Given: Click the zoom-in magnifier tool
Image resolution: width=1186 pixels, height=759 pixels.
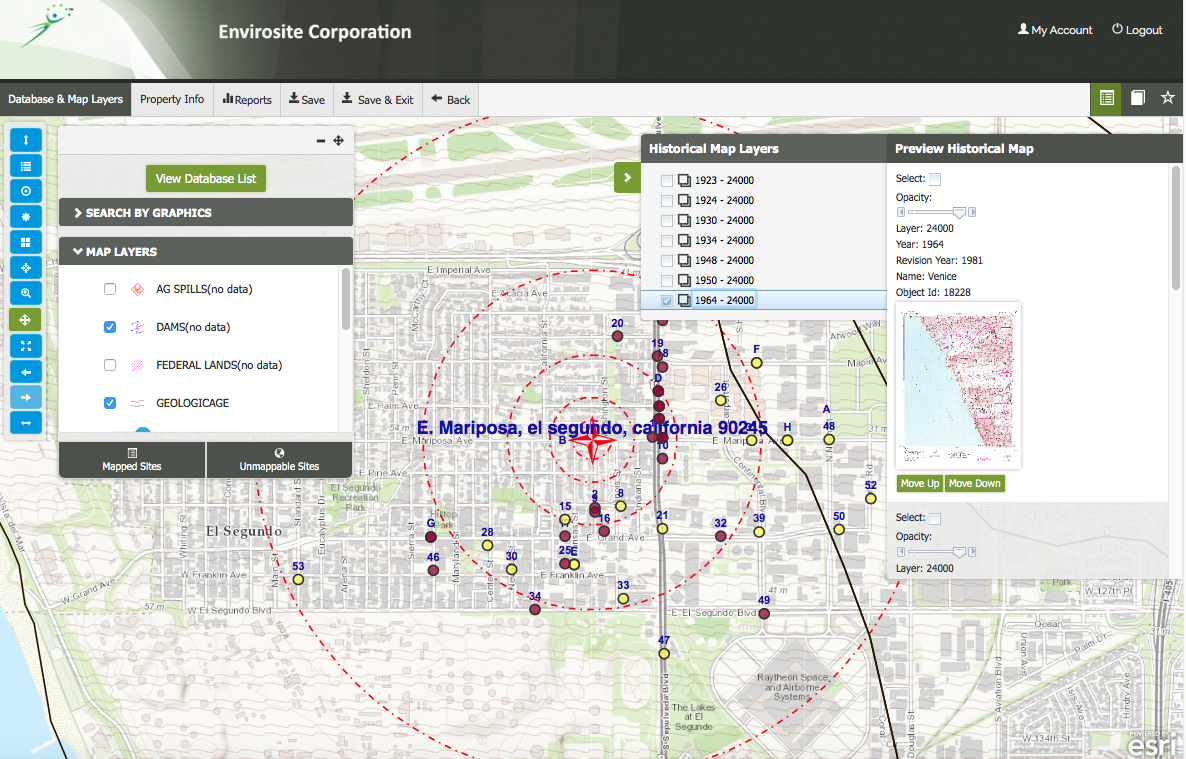Looking at the screenshot, I should (x=26, y=294).
